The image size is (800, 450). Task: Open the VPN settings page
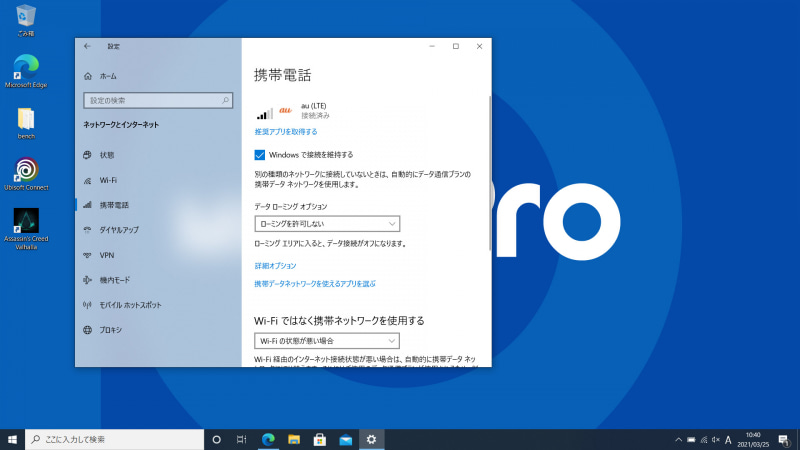pos(158,255)
